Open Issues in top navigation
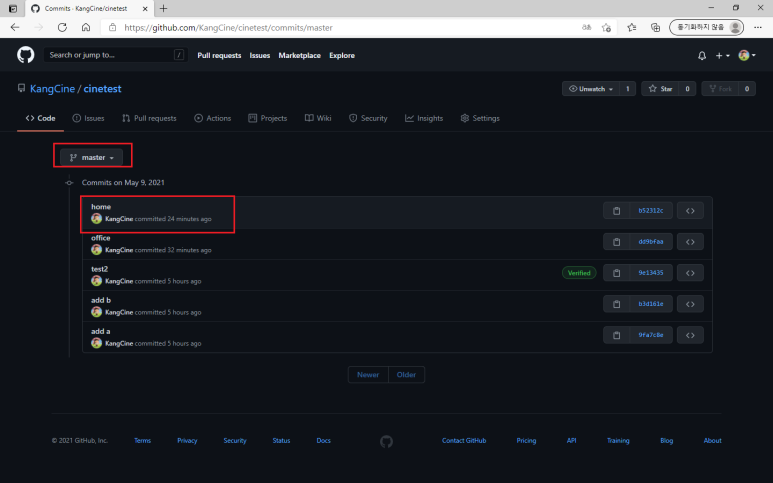The height and width of the screenshot is (483, 773). tap(260, 56)
